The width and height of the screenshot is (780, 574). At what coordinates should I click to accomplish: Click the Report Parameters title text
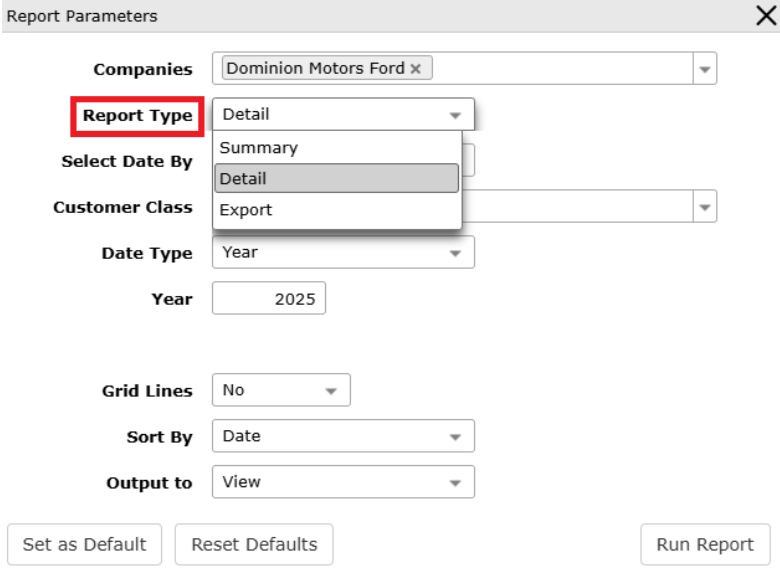[82, 16]
